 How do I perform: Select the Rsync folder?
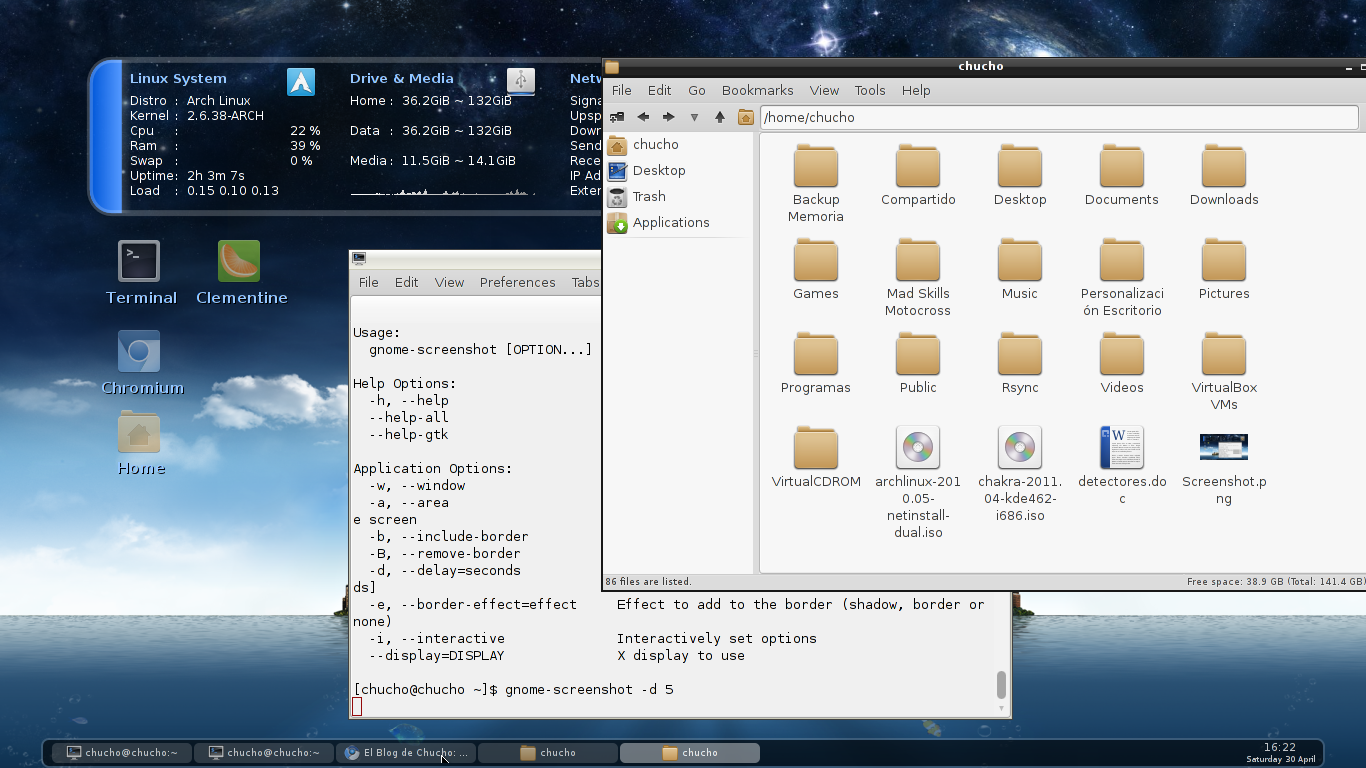tap(1020, 364)
